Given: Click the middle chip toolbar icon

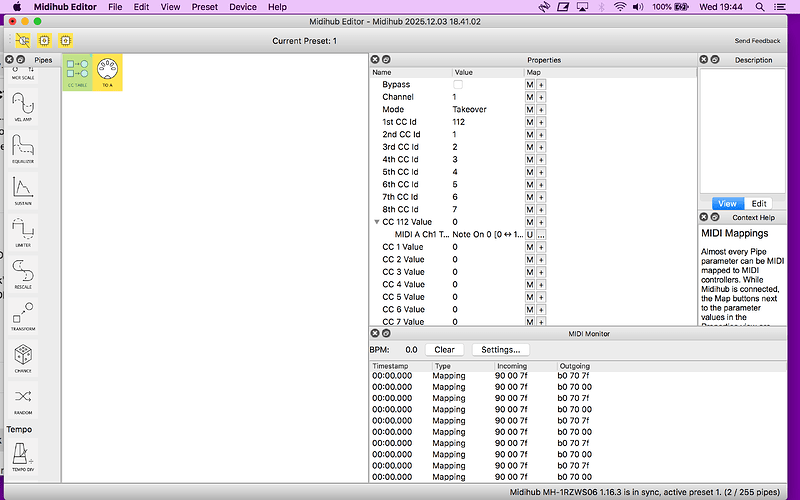Looking at the screenshot, I should click(44, 40).
